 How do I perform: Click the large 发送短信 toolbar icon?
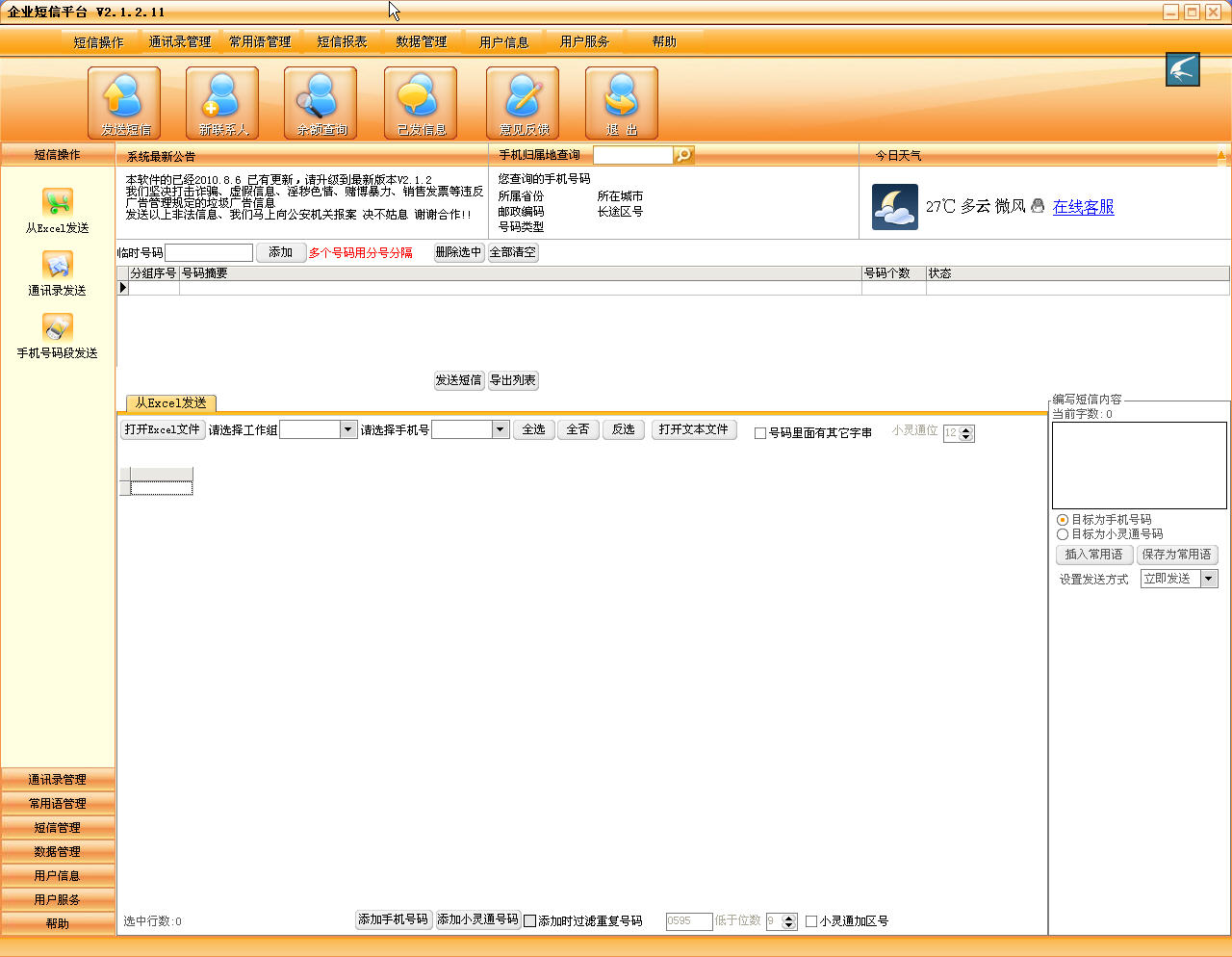pyautogui.click(x=124, y=103)
